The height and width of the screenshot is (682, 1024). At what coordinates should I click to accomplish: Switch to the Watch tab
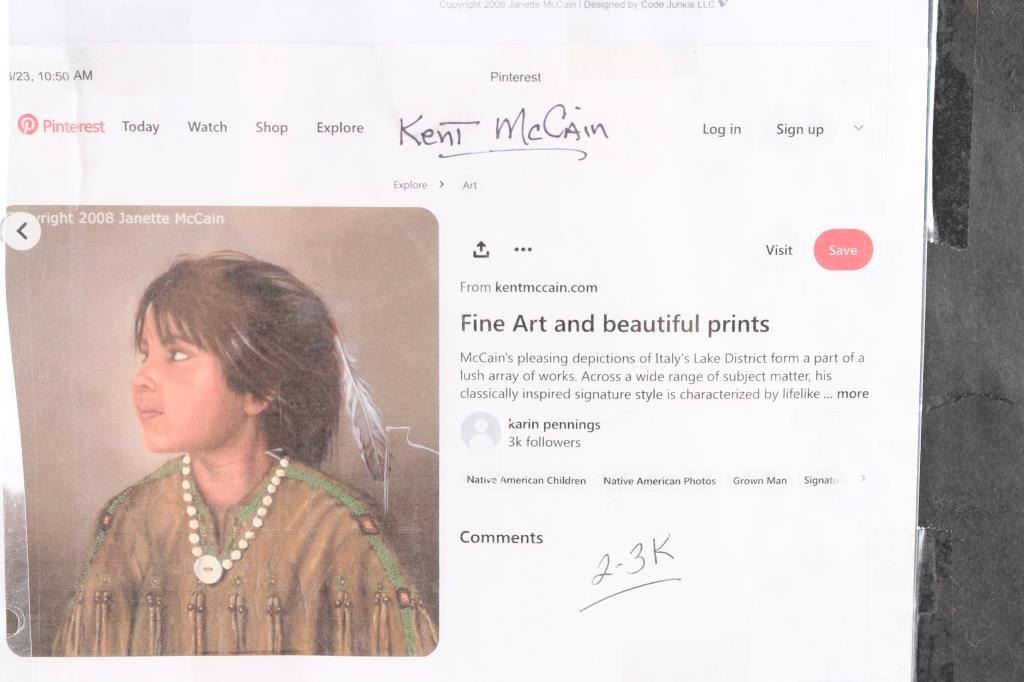207,127
